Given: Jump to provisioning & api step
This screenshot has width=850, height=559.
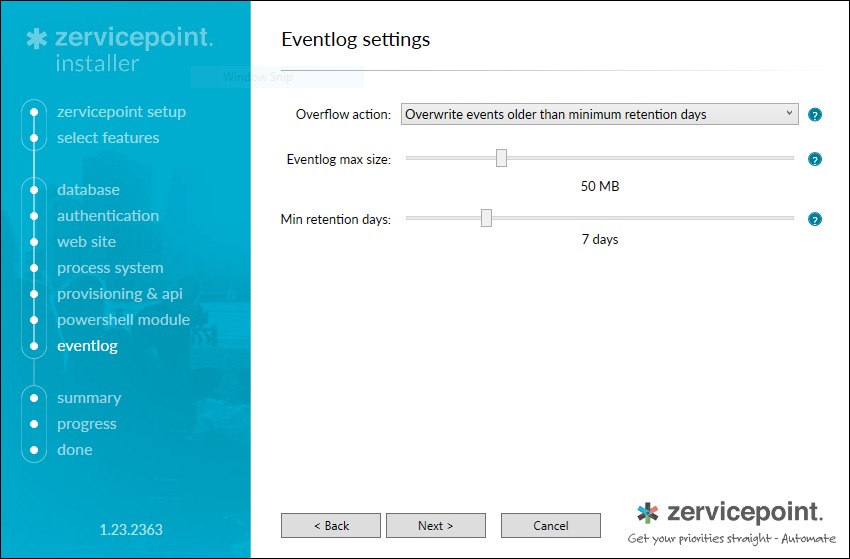Looking at the screenshot, I should (120, 294).
